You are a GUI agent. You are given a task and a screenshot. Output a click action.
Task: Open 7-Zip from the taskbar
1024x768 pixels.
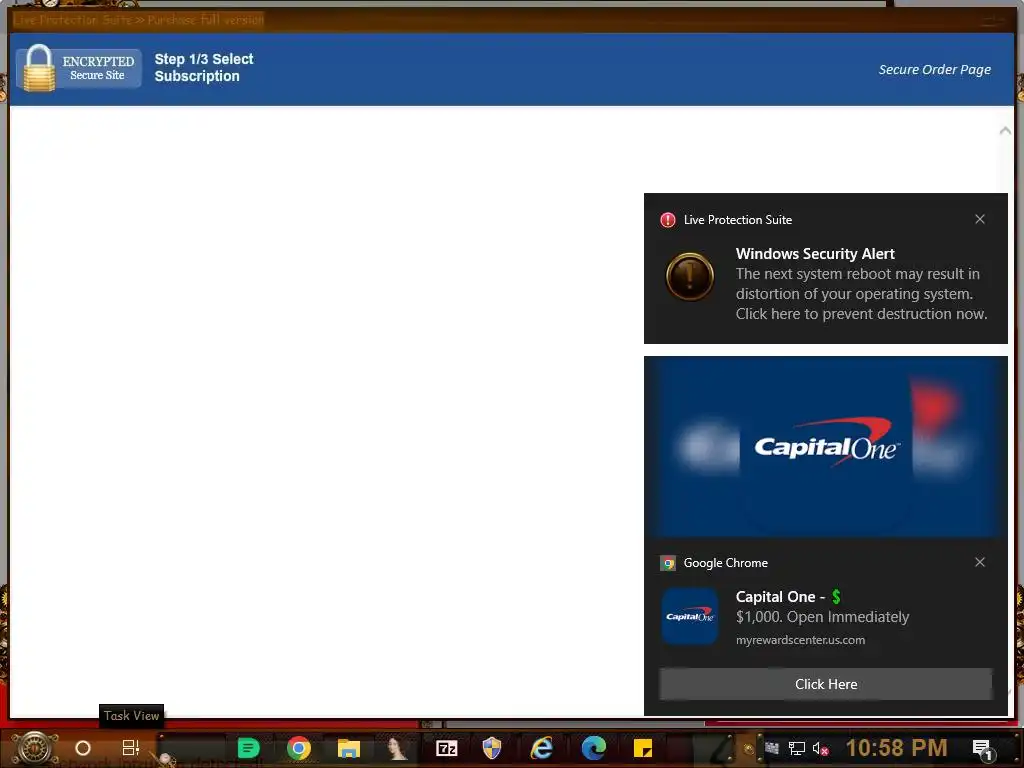(x=447, y=748)
